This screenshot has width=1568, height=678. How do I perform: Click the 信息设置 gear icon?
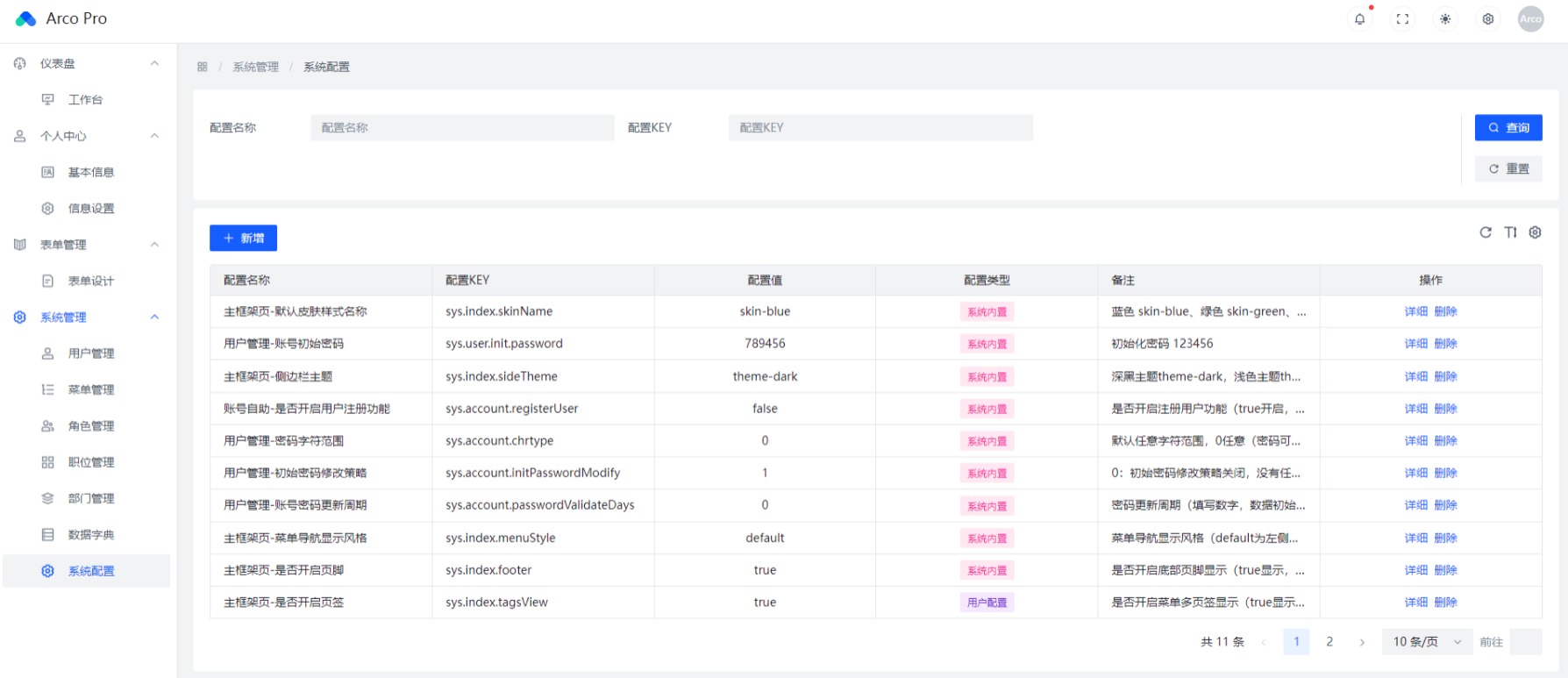click(x=48, y=209)
